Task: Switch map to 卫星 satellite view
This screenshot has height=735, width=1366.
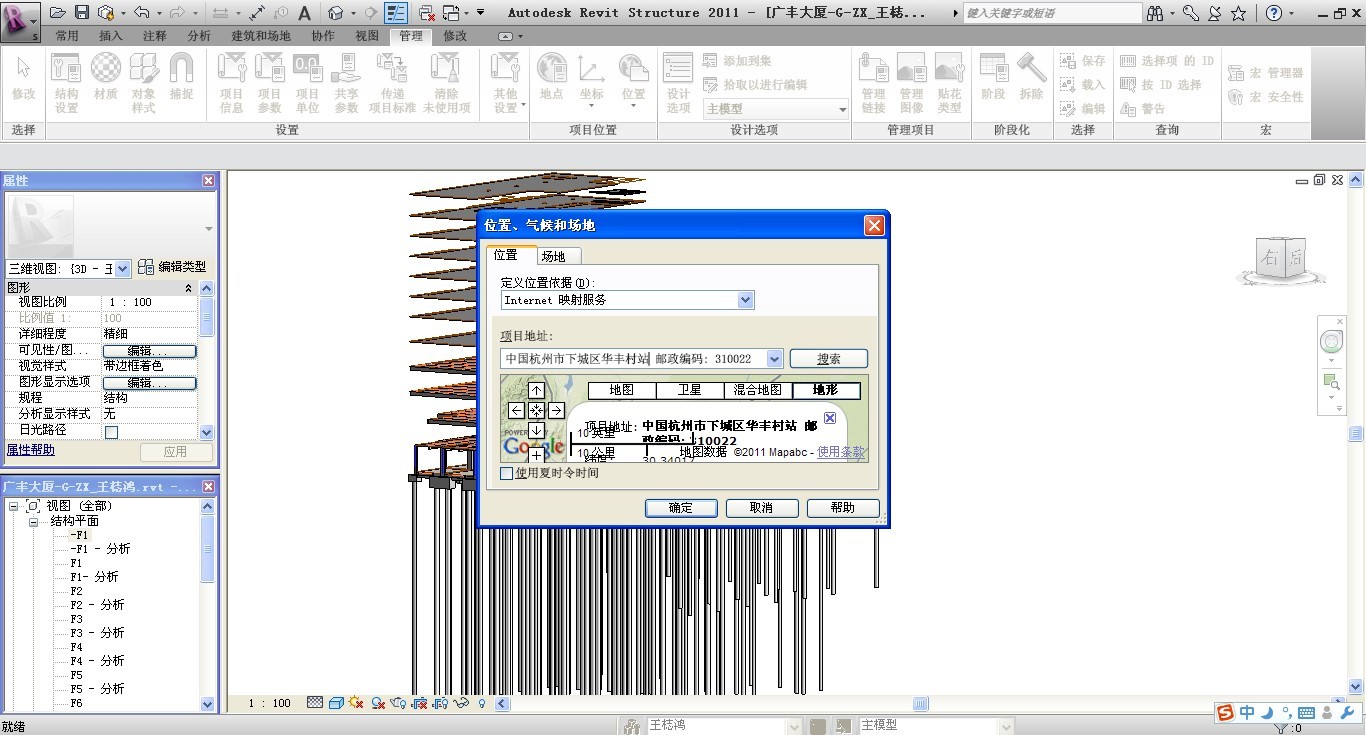Action: 690,390
